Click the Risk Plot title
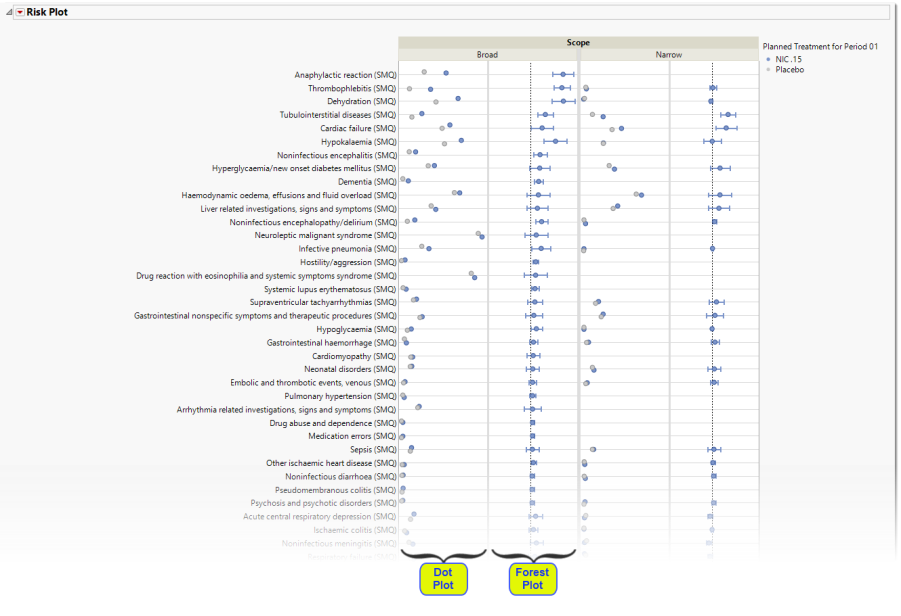 (47, 12)
